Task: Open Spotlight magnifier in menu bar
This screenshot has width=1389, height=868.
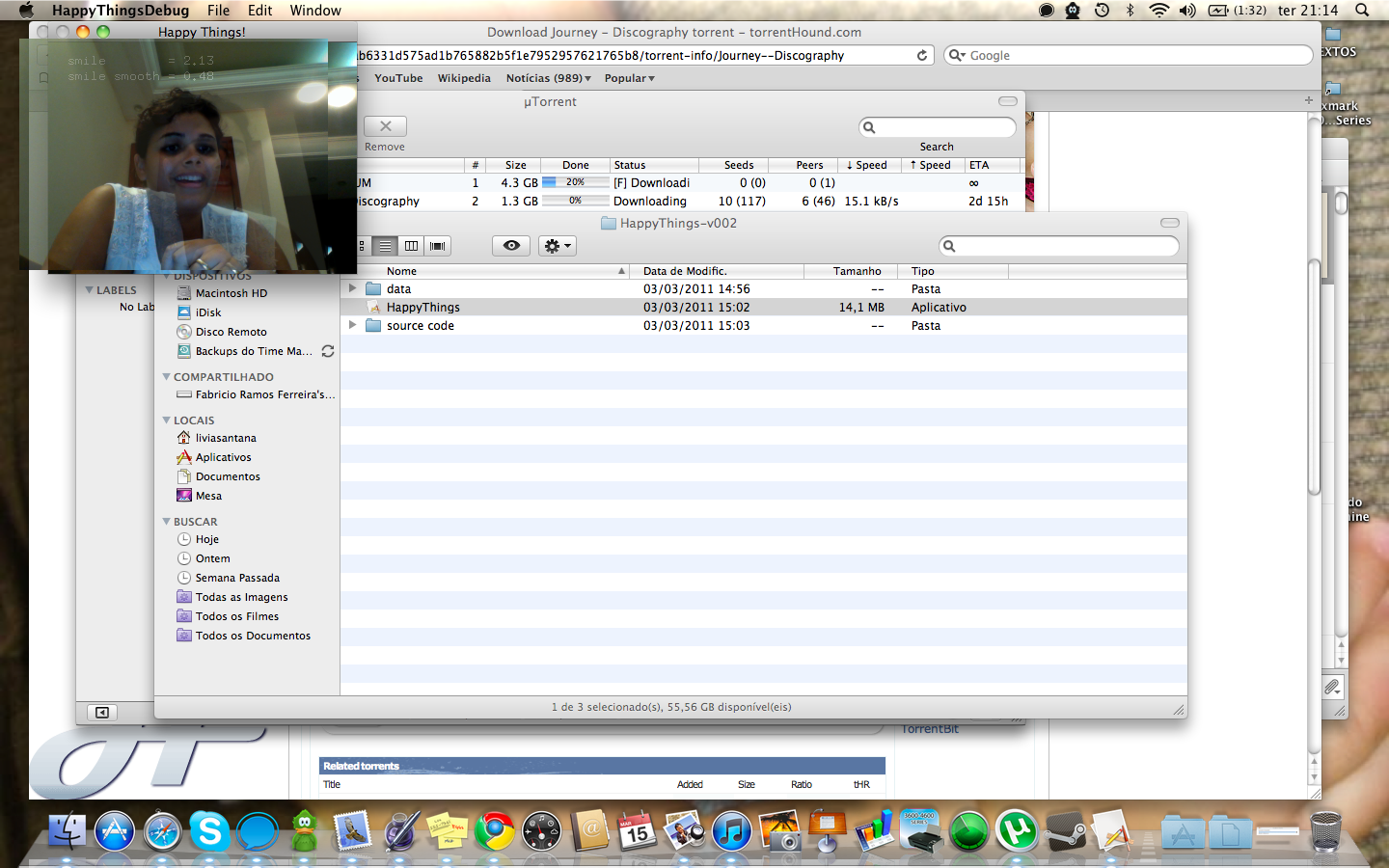Action: coord(1362,10)
